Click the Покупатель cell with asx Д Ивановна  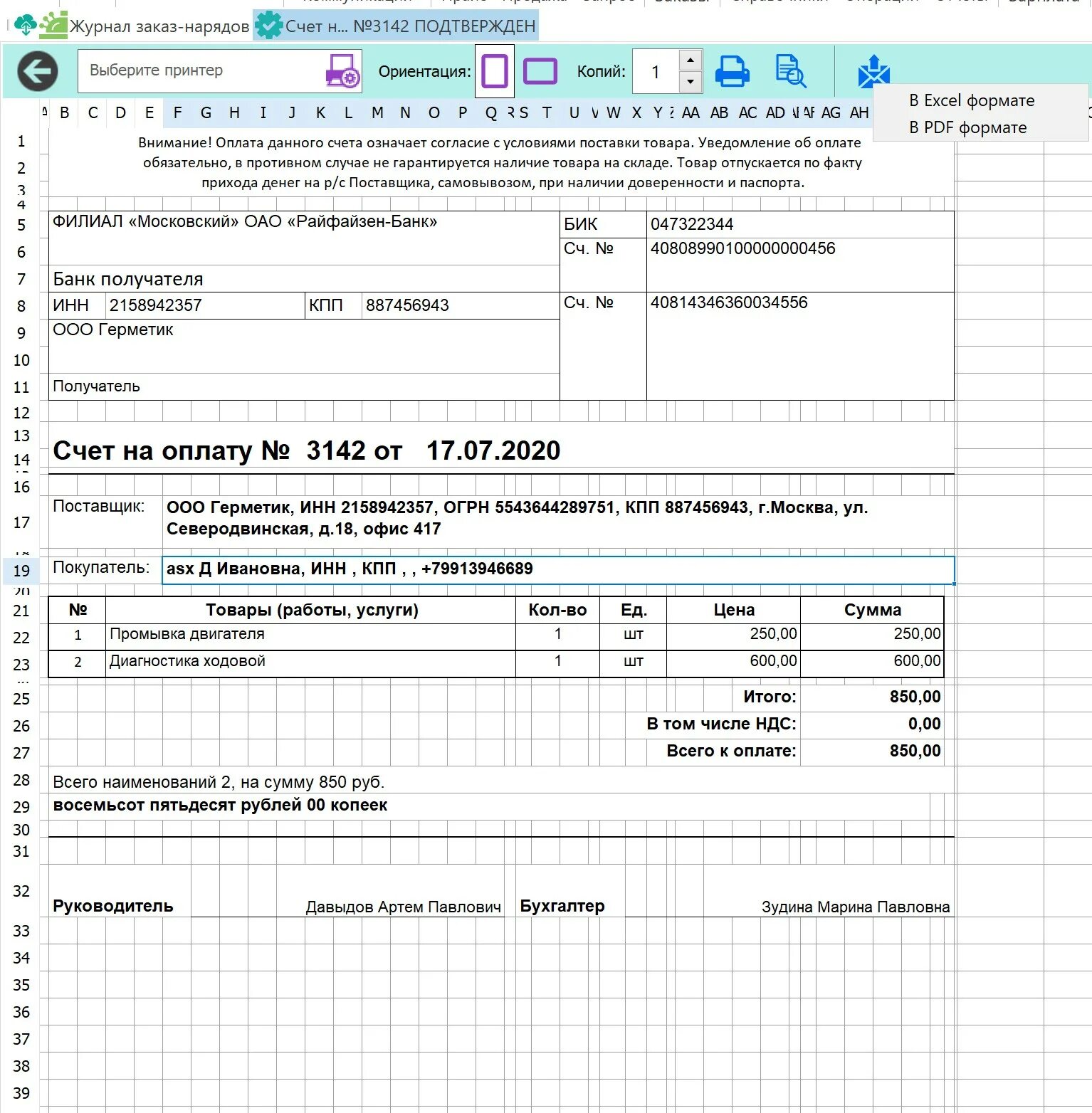(558, 570)
